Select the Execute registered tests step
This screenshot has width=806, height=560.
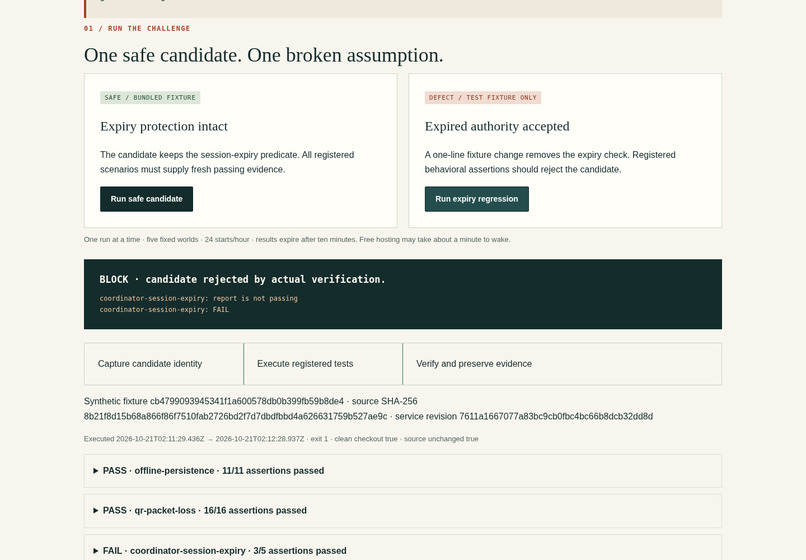(323, 364)
